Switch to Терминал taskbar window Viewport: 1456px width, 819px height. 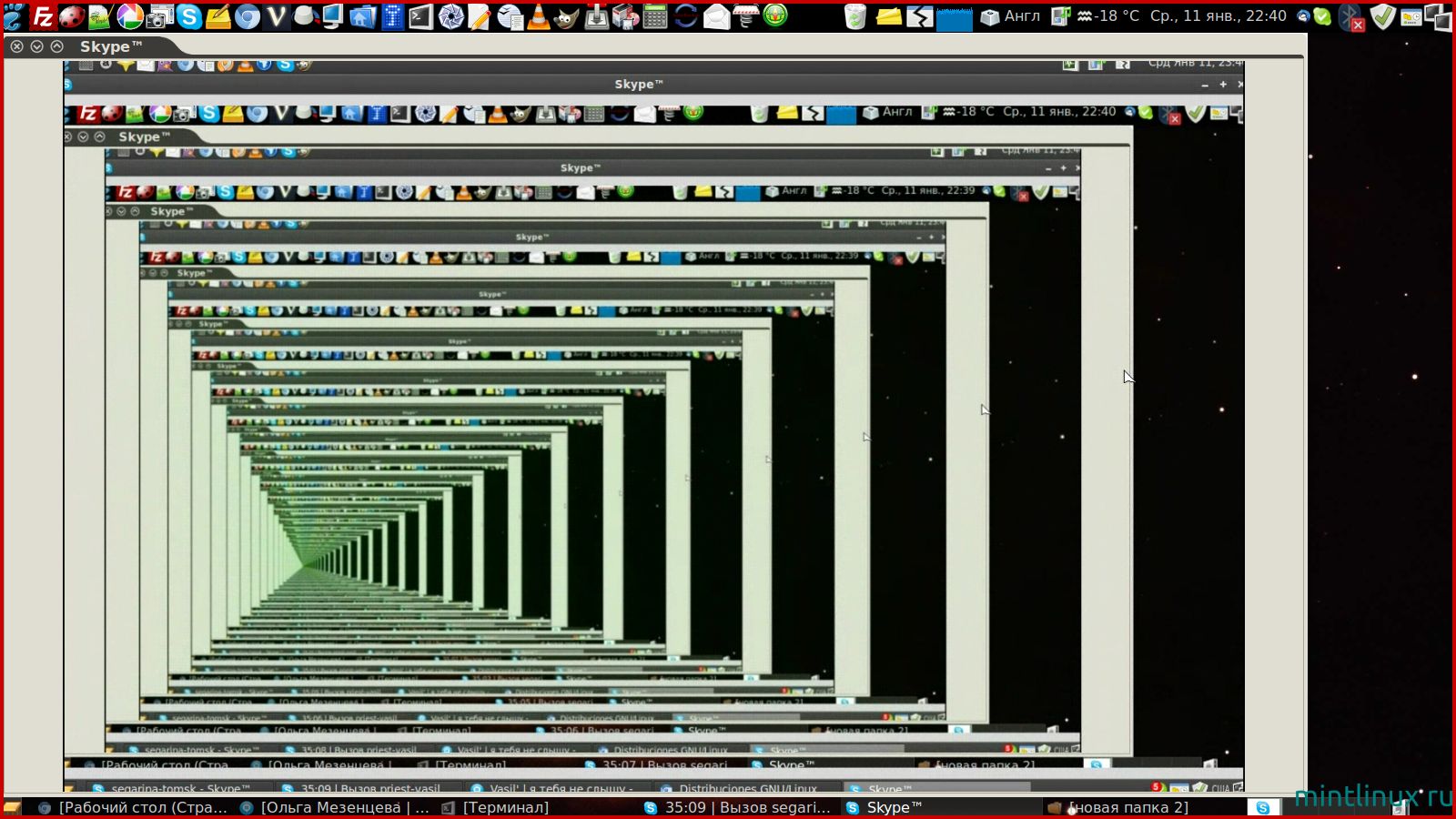[496, 807]
